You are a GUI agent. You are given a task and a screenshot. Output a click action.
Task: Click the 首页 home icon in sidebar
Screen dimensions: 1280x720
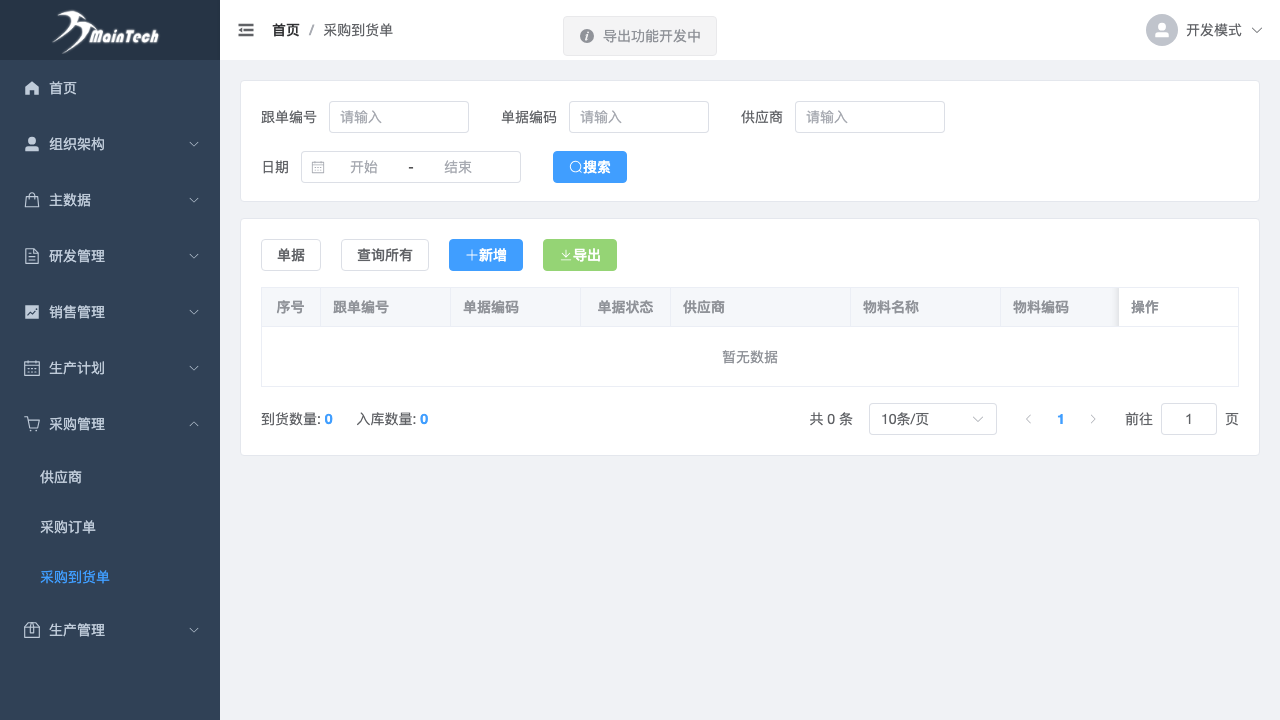coord(32,88)
